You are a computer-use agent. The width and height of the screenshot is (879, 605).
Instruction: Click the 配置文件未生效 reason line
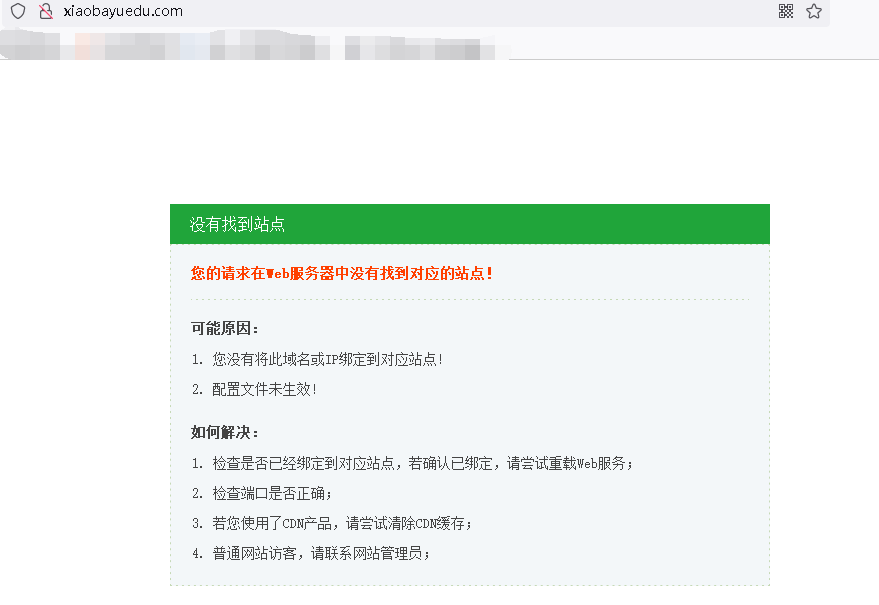264,389
